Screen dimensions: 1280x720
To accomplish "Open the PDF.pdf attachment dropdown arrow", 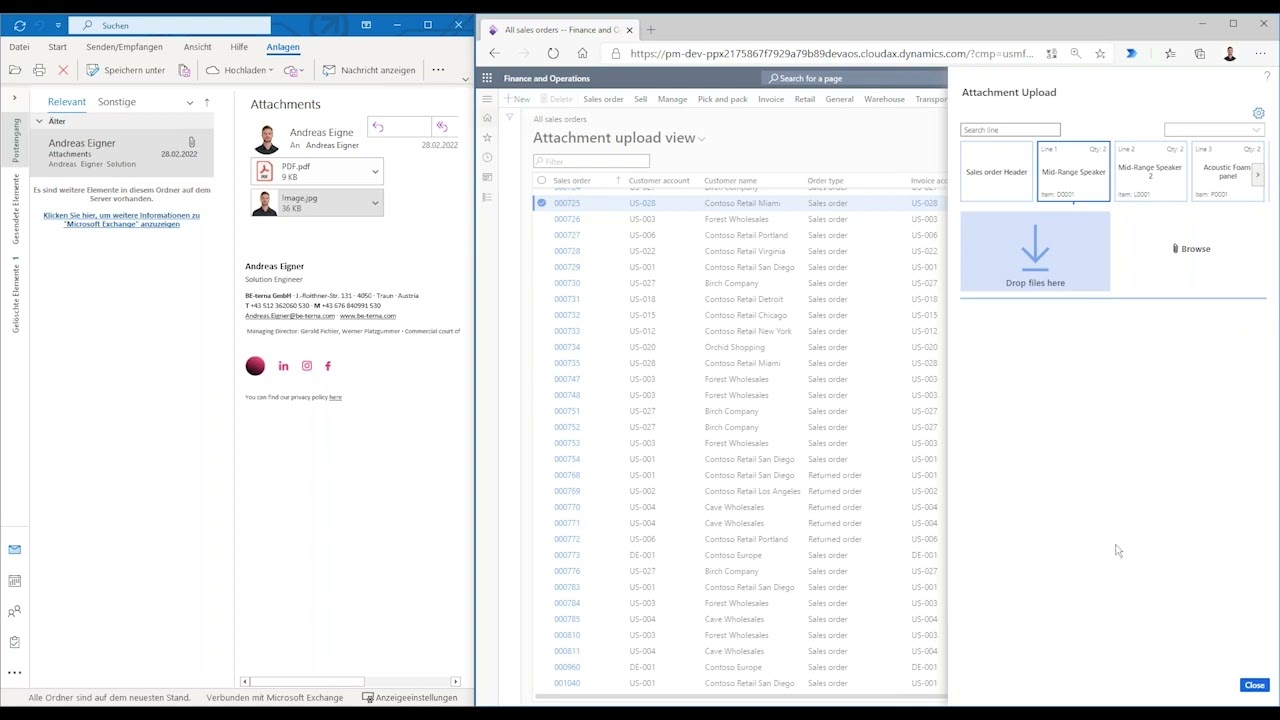I will pyautogui.click(x=375, y=172).
